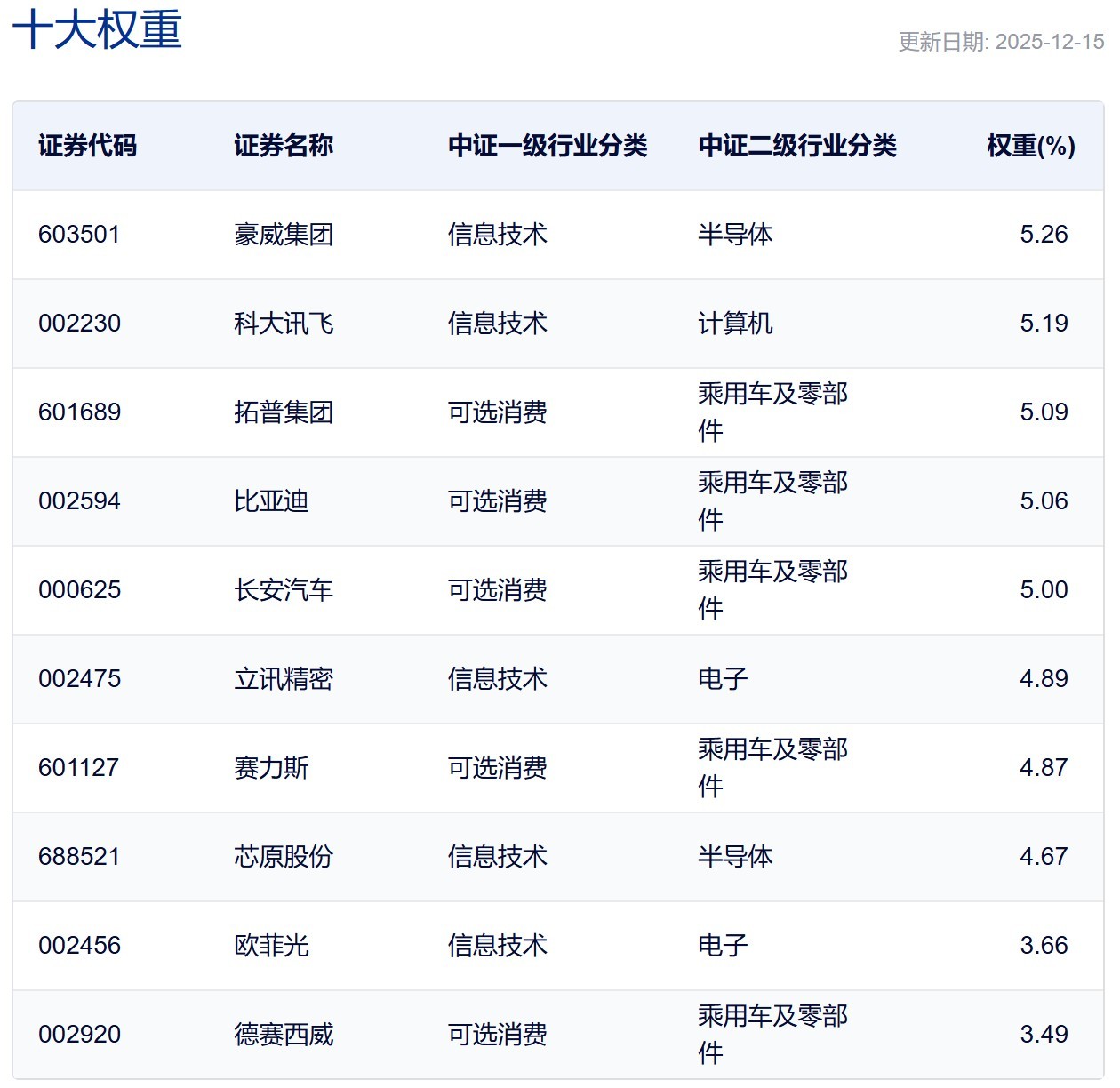Click stock code 002475

click(x=79, y=679)
